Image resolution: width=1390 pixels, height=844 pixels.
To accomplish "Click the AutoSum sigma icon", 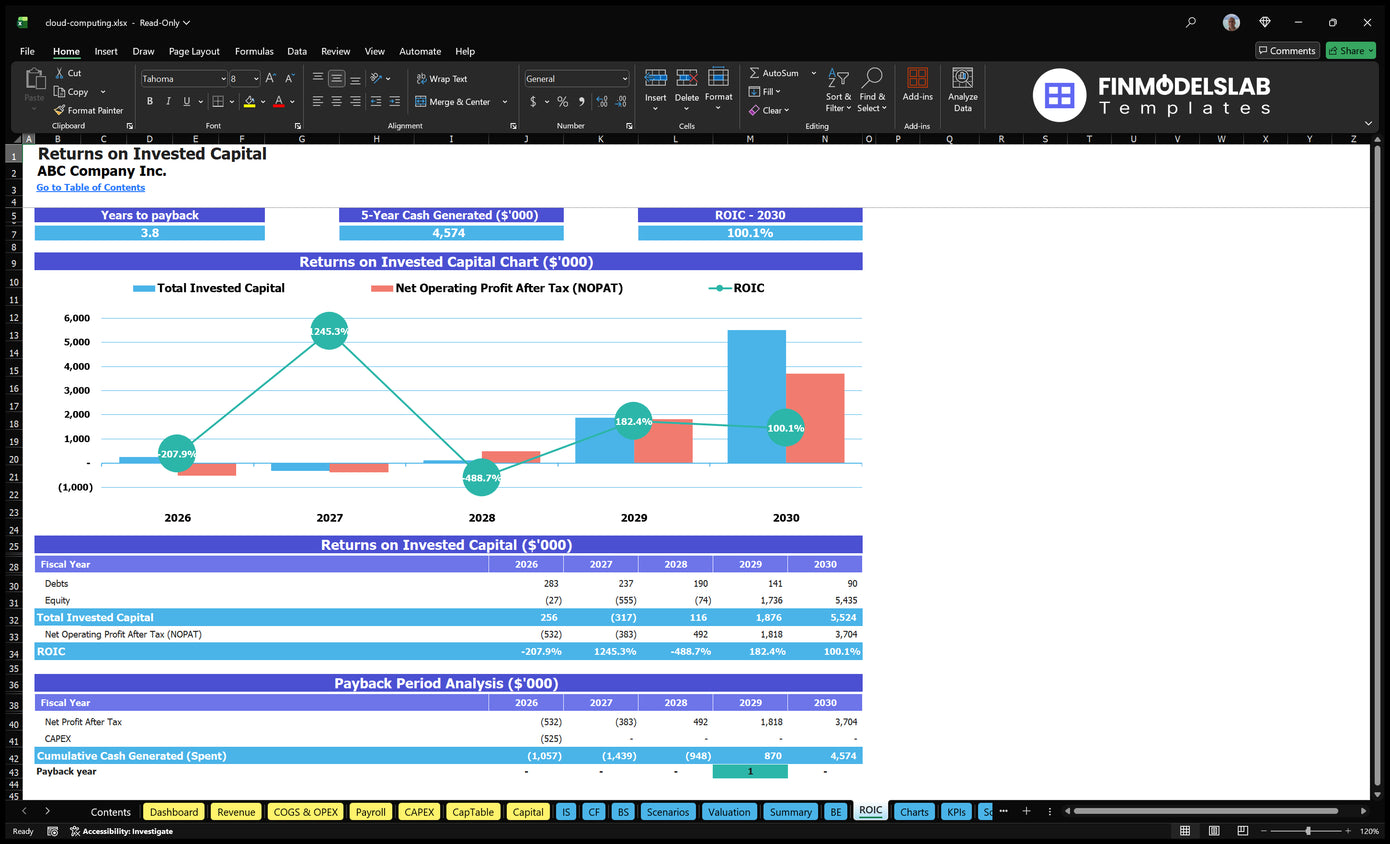I will tap(755, 73).
